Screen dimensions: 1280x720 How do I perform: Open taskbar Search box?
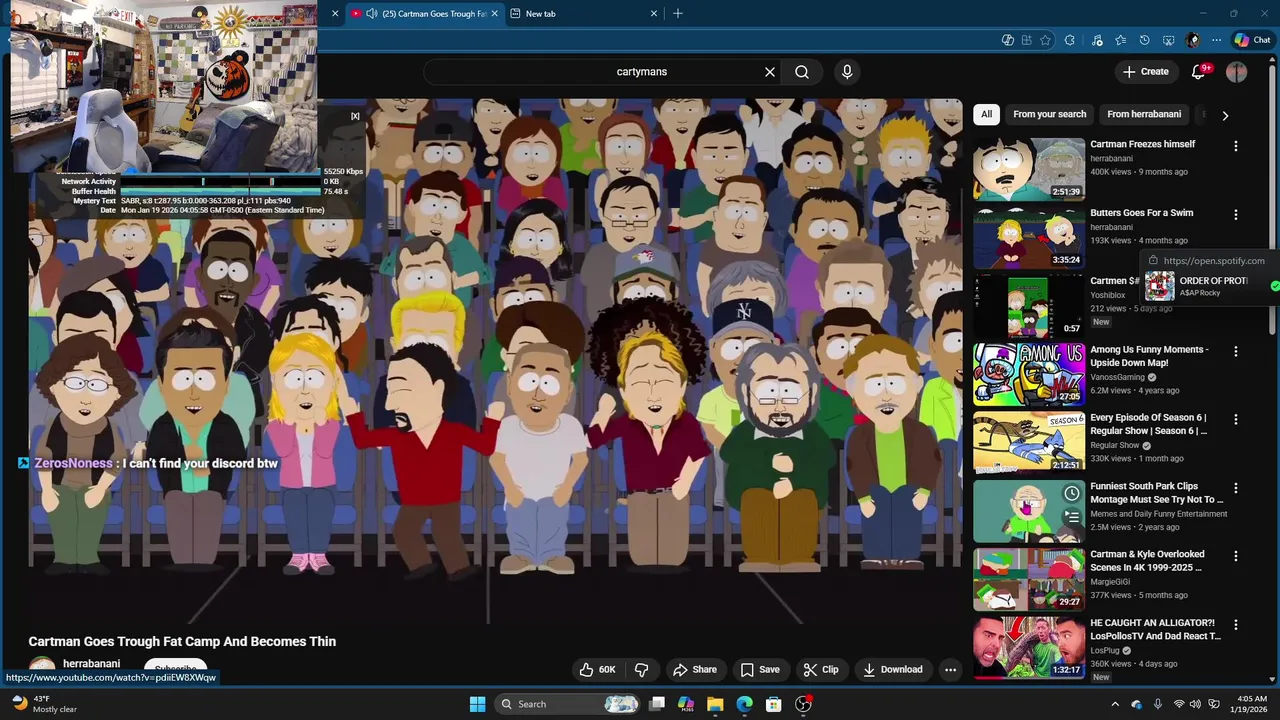567,704
